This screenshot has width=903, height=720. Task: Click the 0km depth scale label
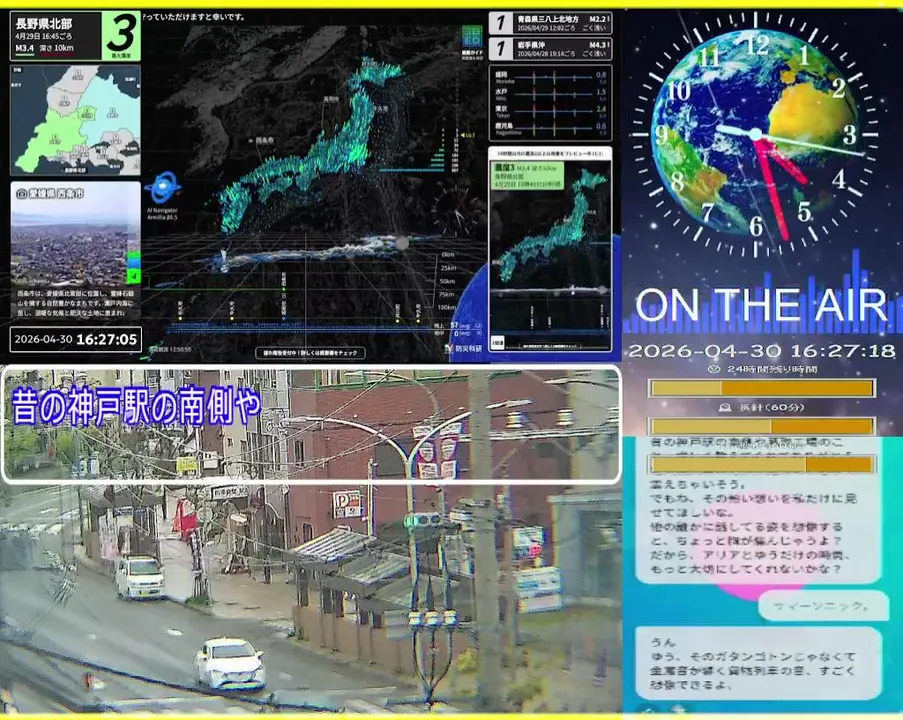point(447,254)
